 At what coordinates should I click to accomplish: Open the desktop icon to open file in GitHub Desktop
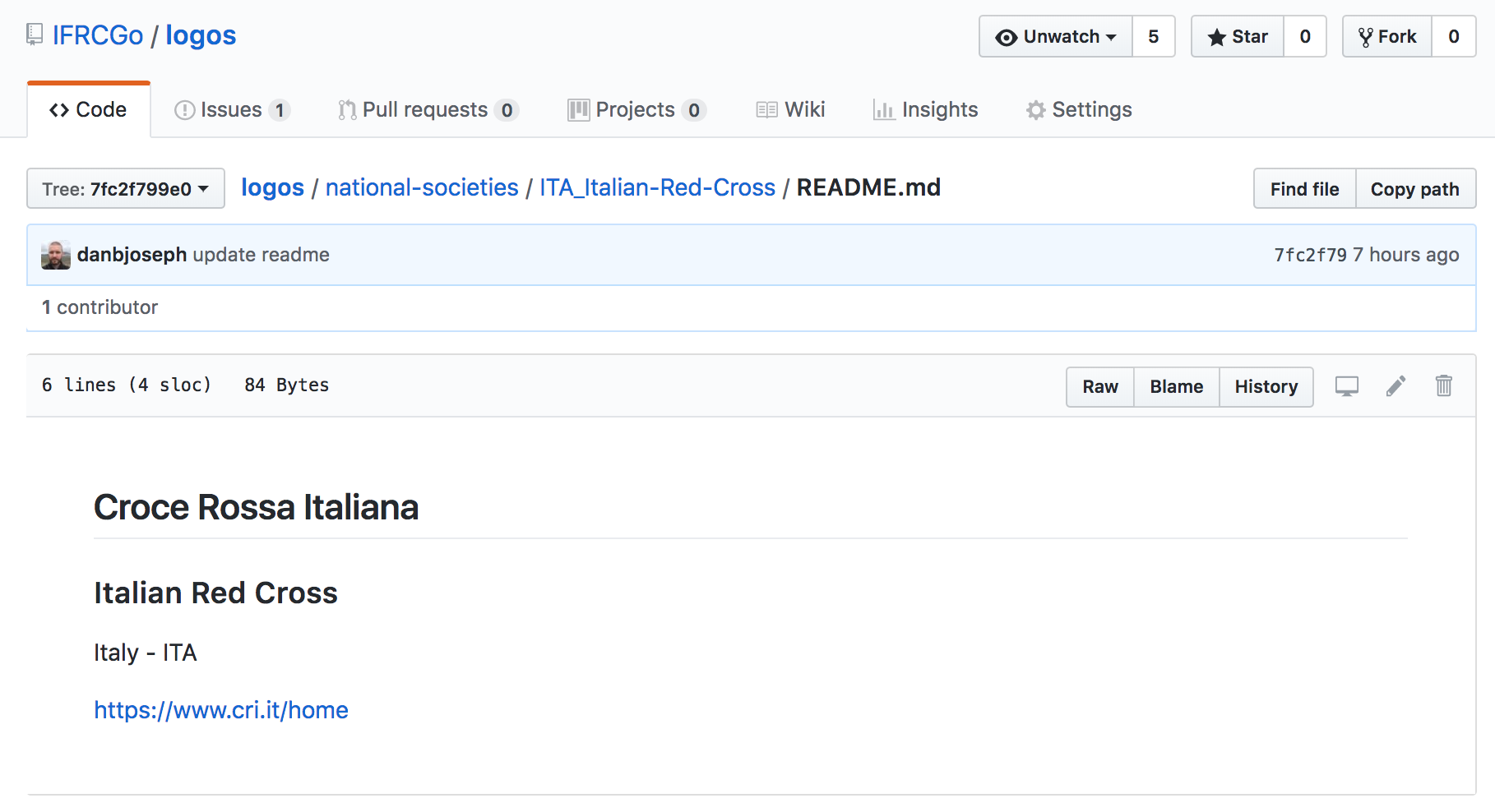[x=1346, y=386]
